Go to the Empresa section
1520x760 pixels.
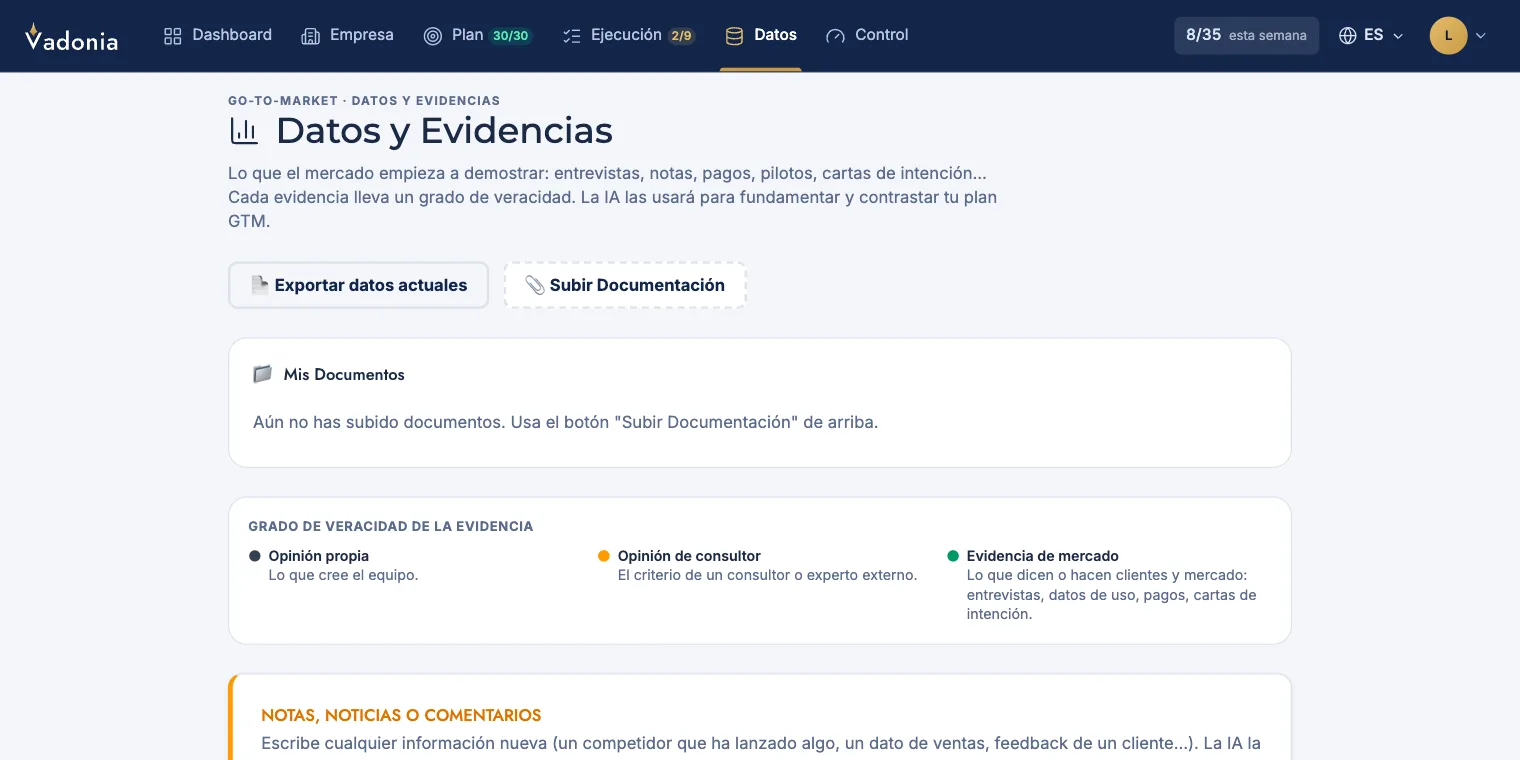[347, 35]
